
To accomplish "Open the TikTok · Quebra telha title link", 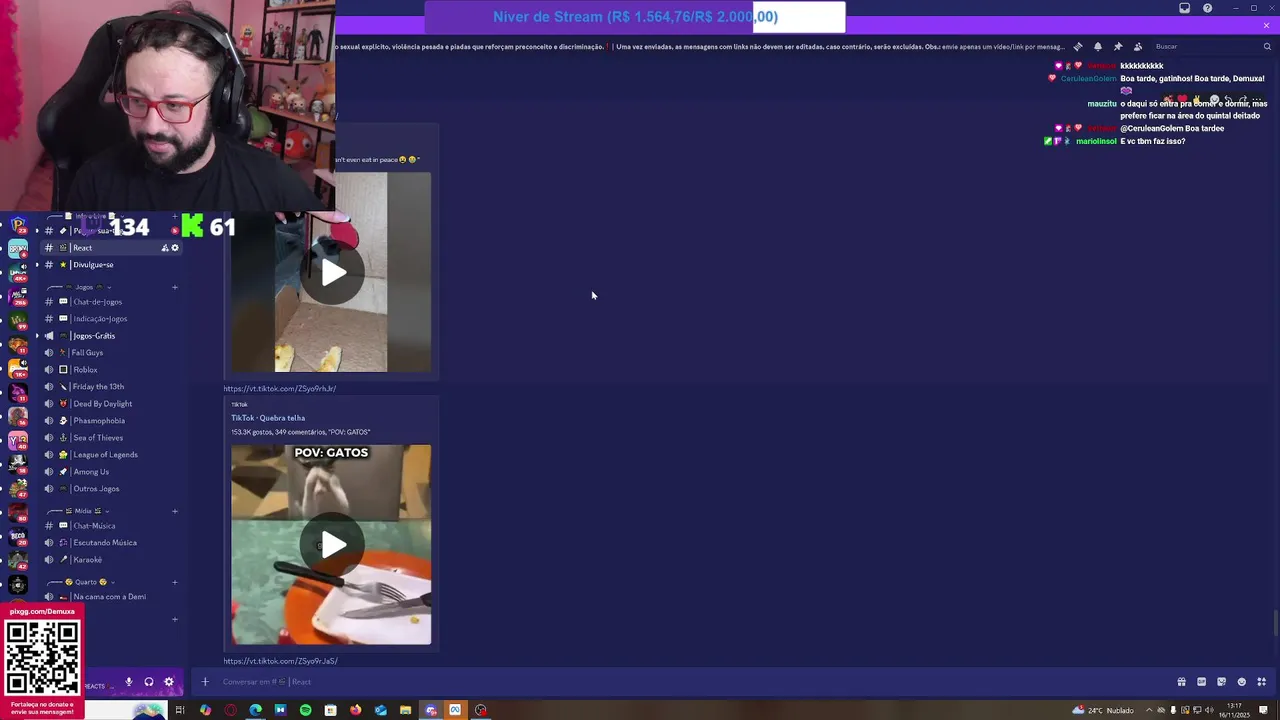I will [x=268, y=418].
